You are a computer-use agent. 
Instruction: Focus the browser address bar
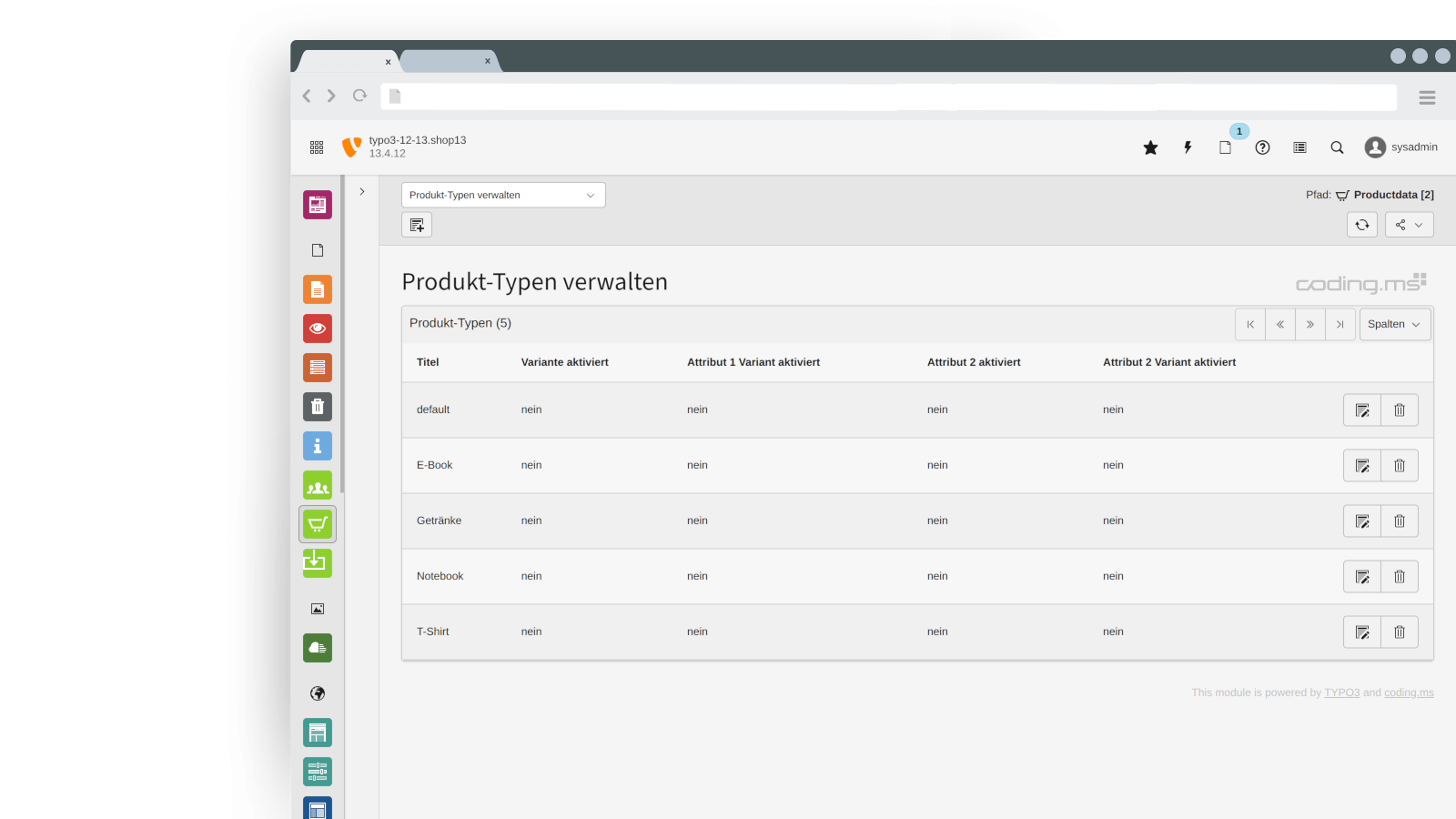click(888, 96)
